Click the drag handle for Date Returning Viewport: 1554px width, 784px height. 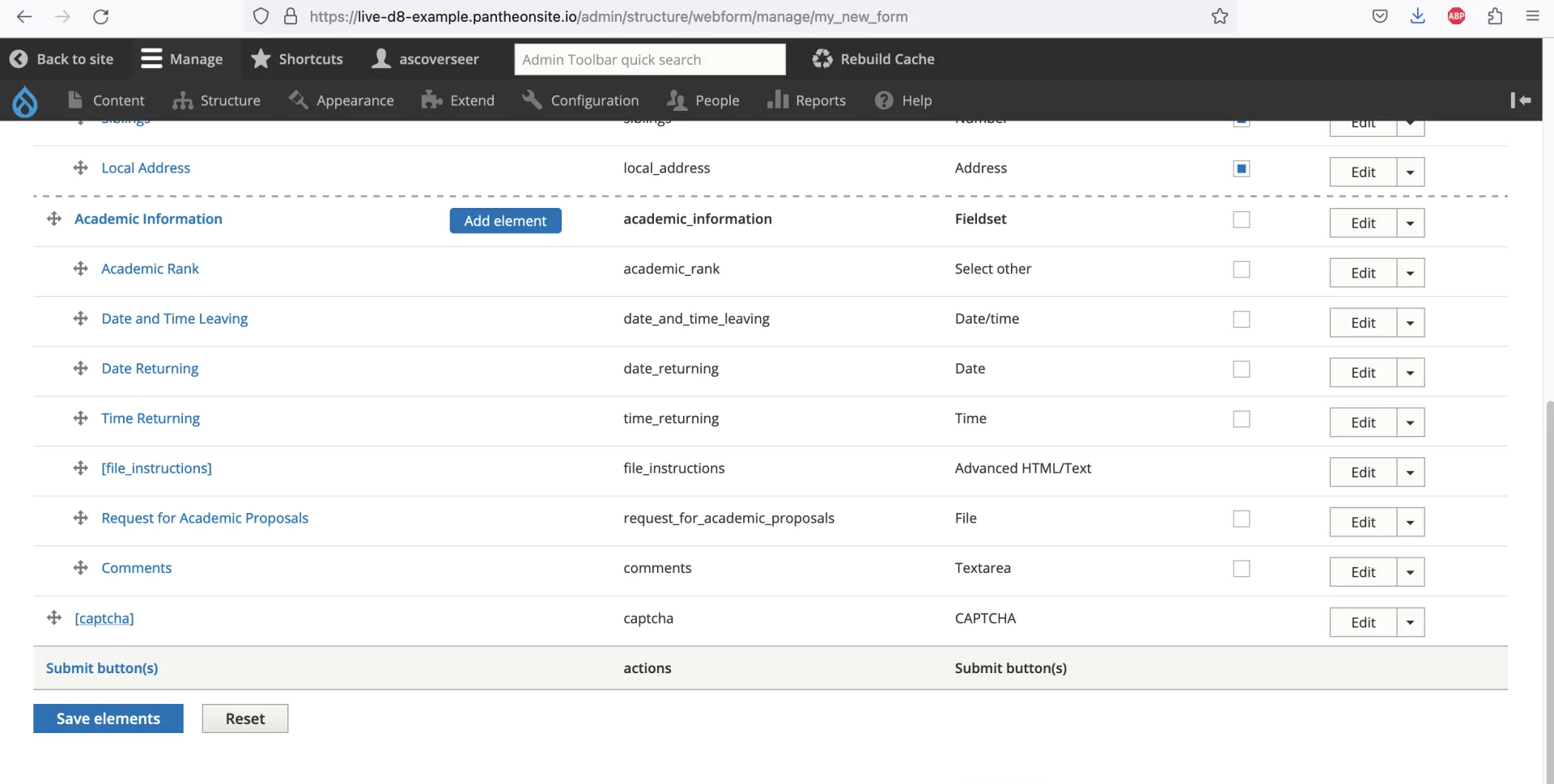tap(80, 369)
